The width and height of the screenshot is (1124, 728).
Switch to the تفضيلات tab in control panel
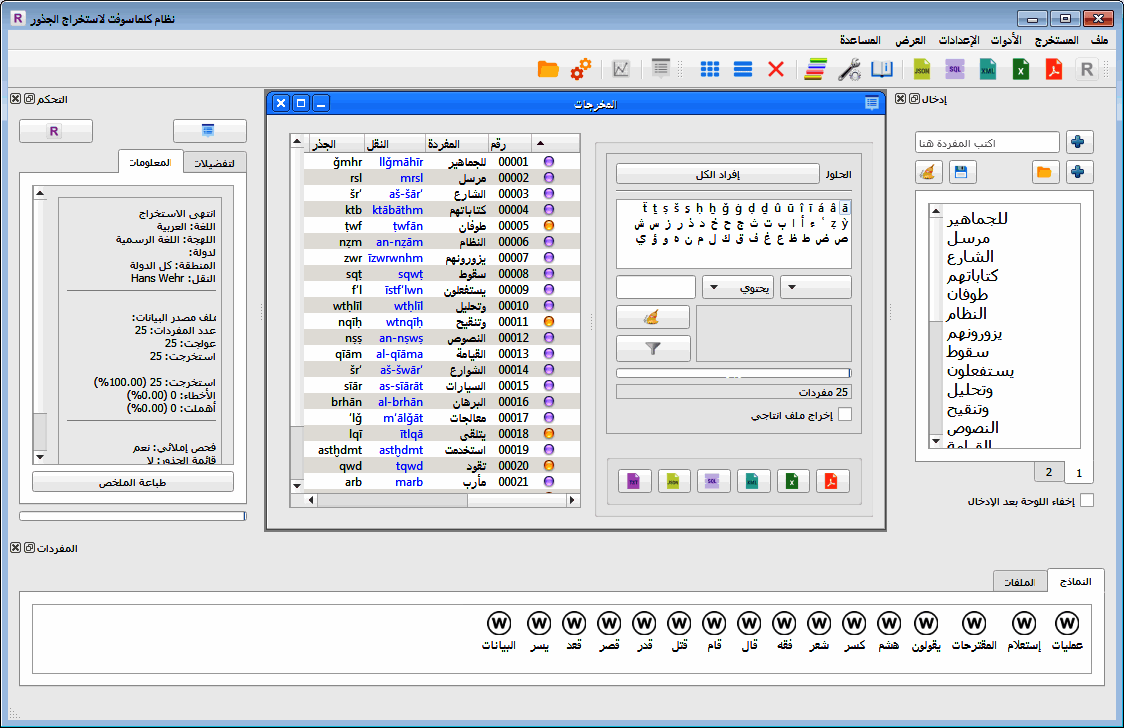tap(215, 163)
